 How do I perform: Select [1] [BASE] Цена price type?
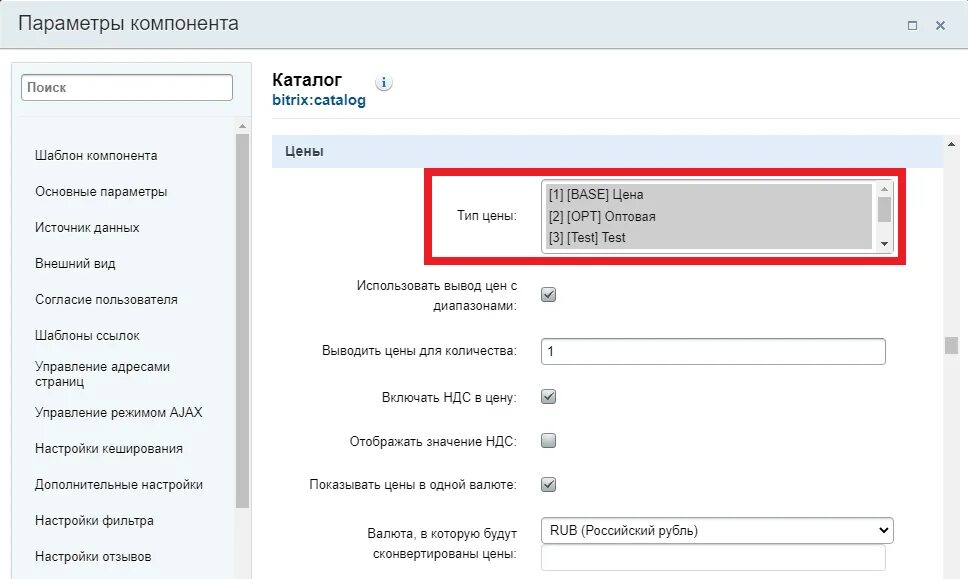click(x=709, y=194)
